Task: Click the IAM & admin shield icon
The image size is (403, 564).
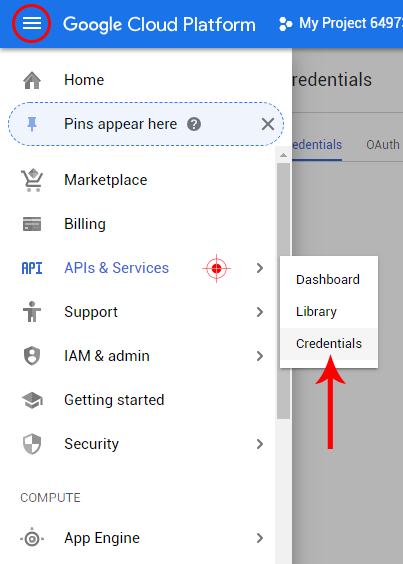Action: click(32, 356)
